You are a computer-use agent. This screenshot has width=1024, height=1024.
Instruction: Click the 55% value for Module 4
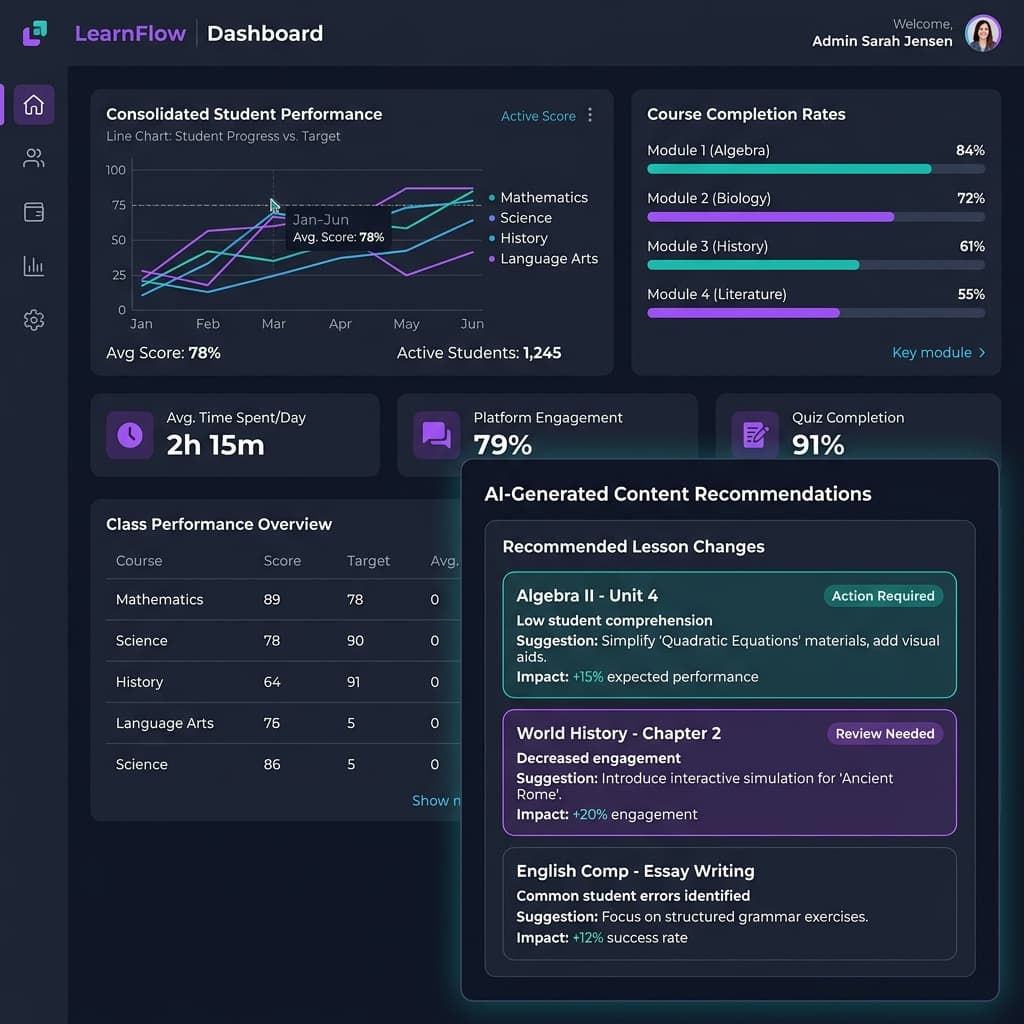coord(971,295)
